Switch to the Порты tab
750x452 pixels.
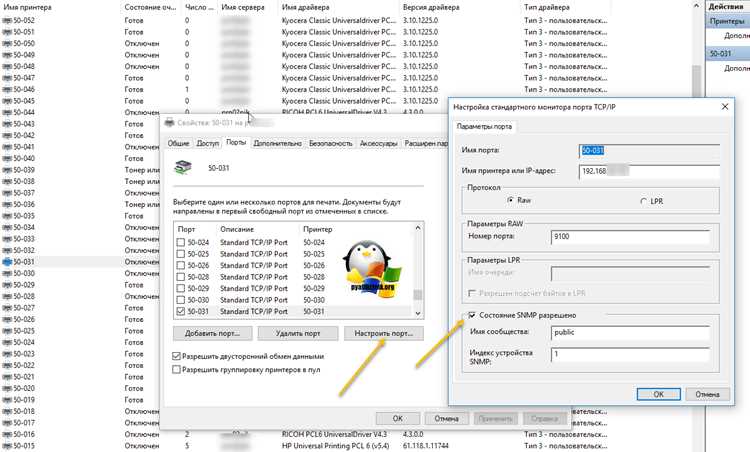(x=236, y=142)
